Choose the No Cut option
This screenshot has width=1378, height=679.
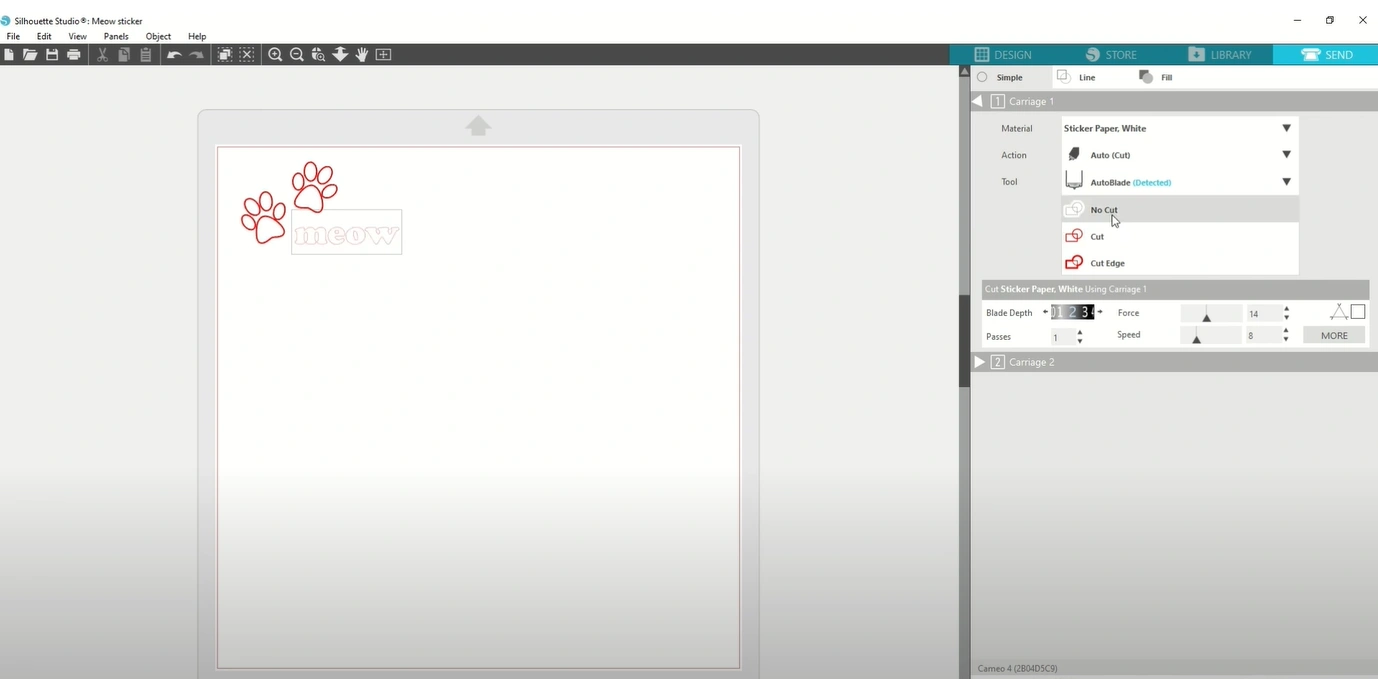tap(1104, 210)
